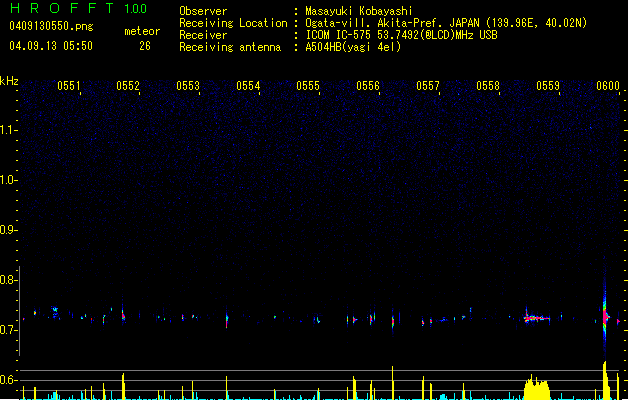Viewport: 629px width, 400px height.
Task: Click the date stamp 04.09.13 05:50
Action: [x=51, y=46]
